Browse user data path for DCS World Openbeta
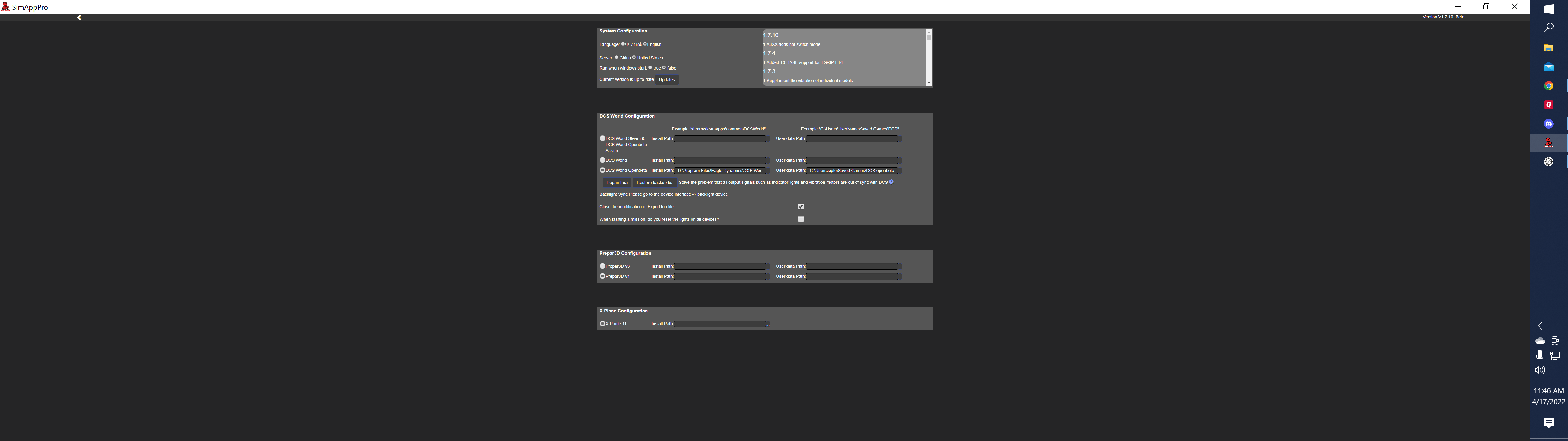 [900, 171]
